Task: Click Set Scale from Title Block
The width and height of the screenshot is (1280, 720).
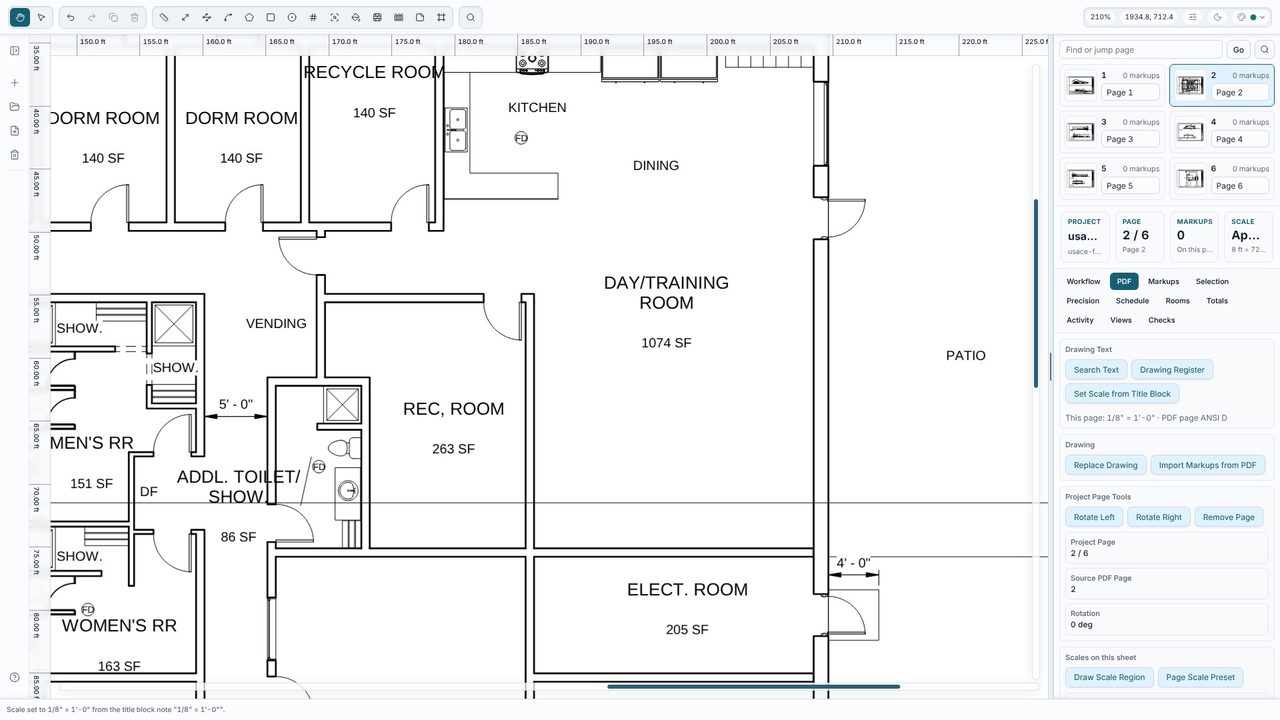Action: tap(1122, 394)
